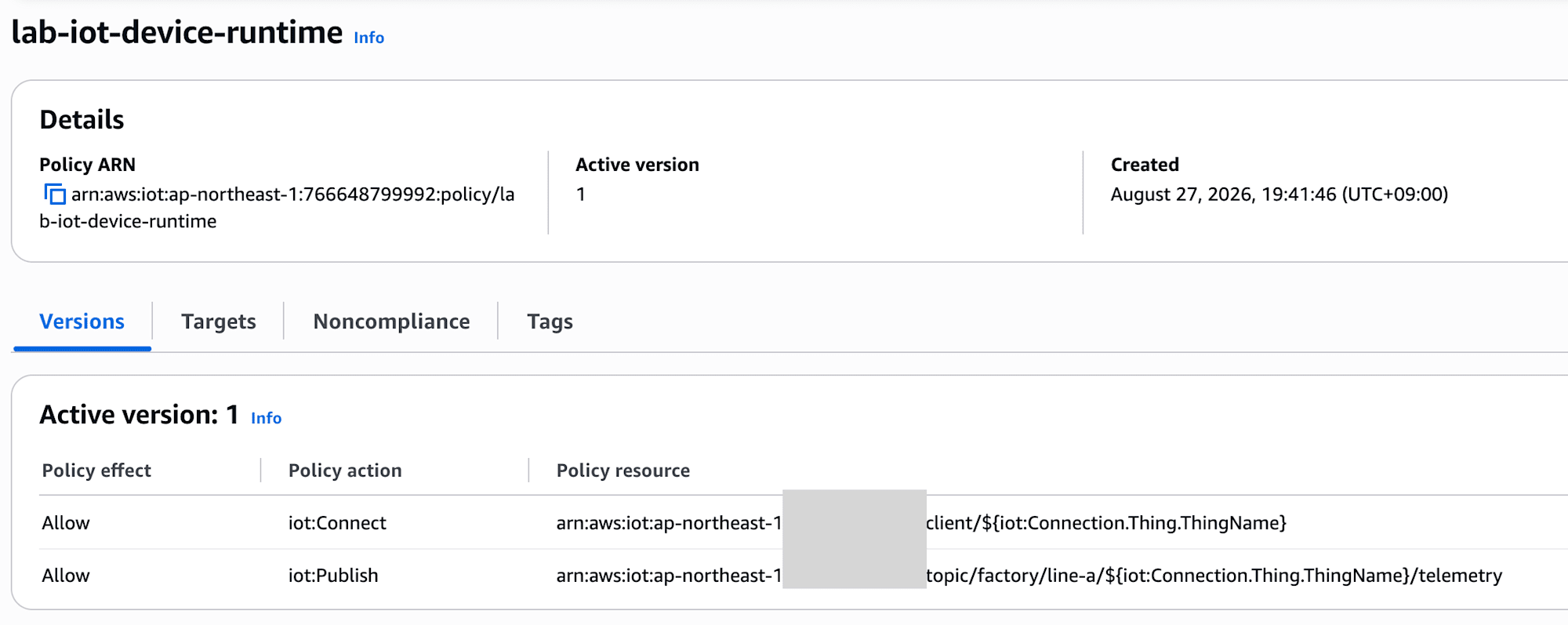This screenshot has height=625, width=1568.
Task: Click the Active version: 1 heading
Action: coord(139,414)
